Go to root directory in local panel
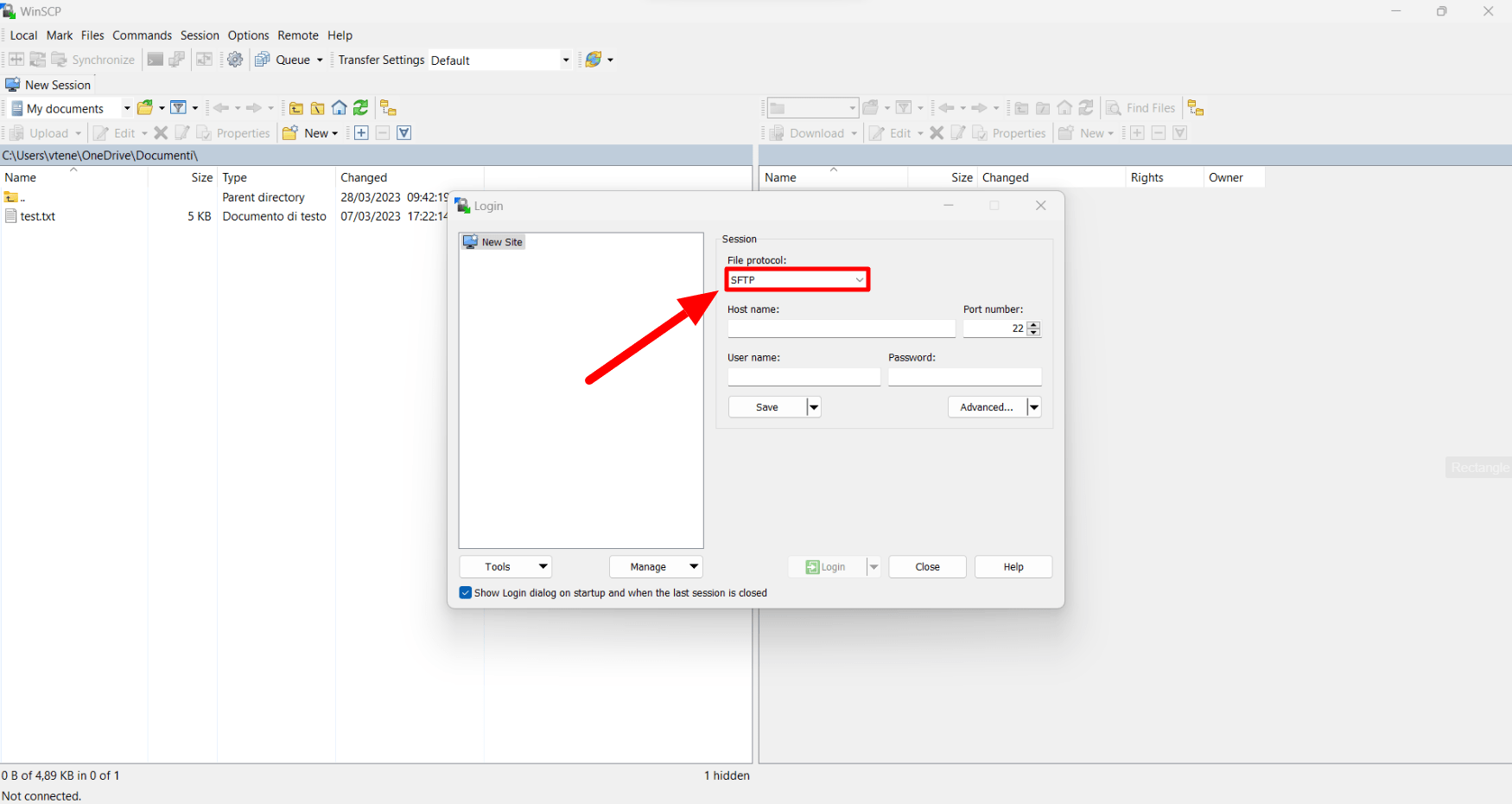Image resolution: width=1512 pixels, height=804 pixels. 318,108
